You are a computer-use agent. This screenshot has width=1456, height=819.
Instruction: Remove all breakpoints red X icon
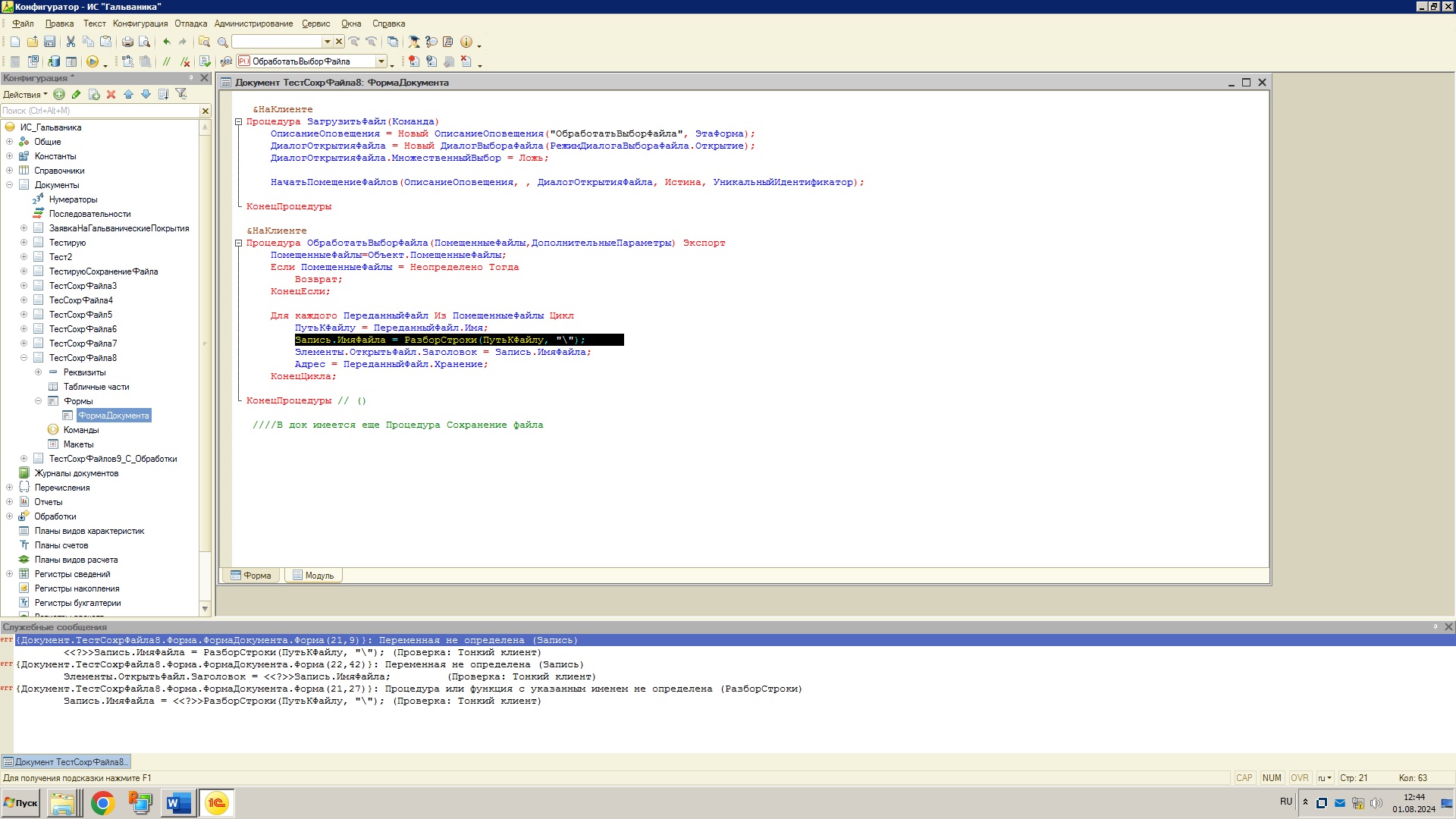[466, 61]
